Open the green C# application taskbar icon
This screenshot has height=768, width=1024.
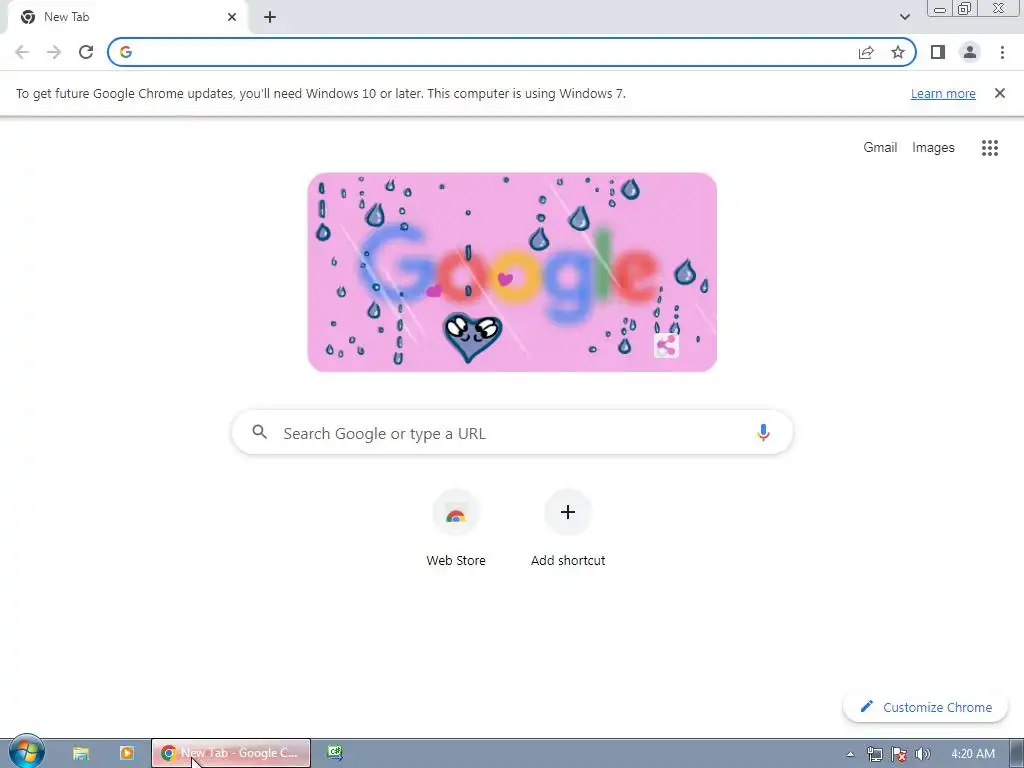[335, 752]
